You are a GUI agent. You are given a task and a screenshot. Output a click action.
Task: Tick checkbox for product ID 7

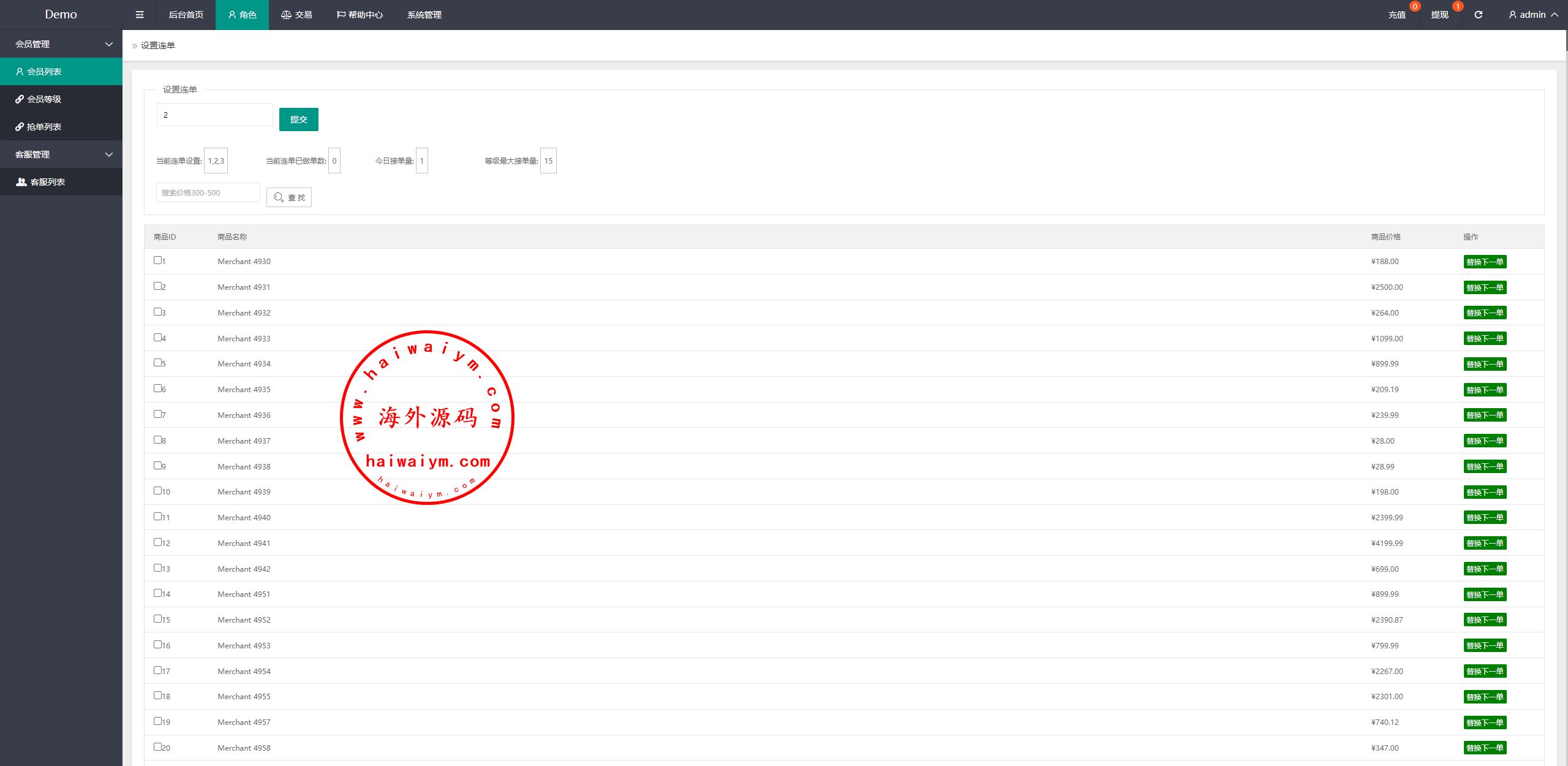(x=157, y=414)
